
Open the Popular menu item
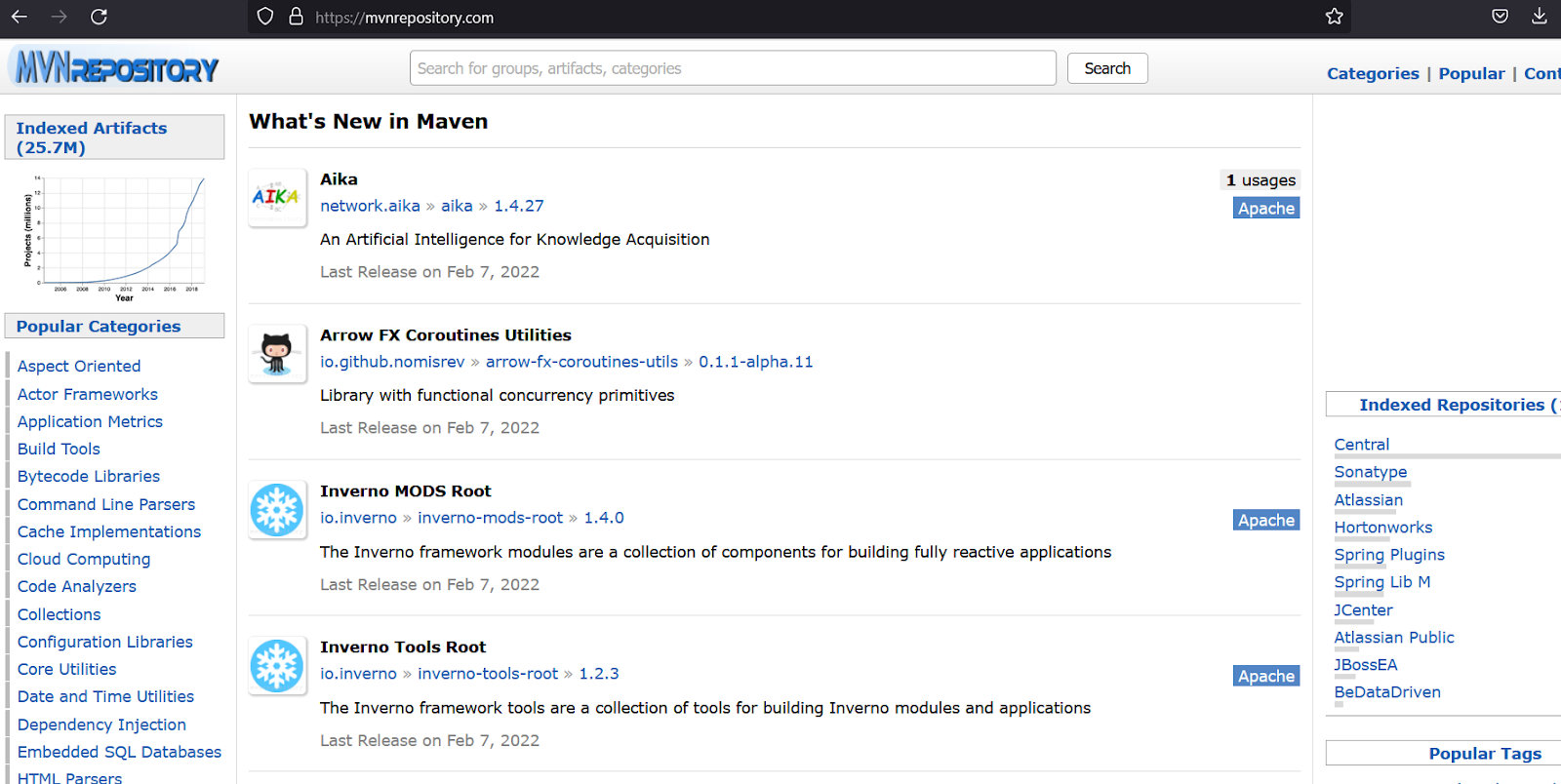1471,73
